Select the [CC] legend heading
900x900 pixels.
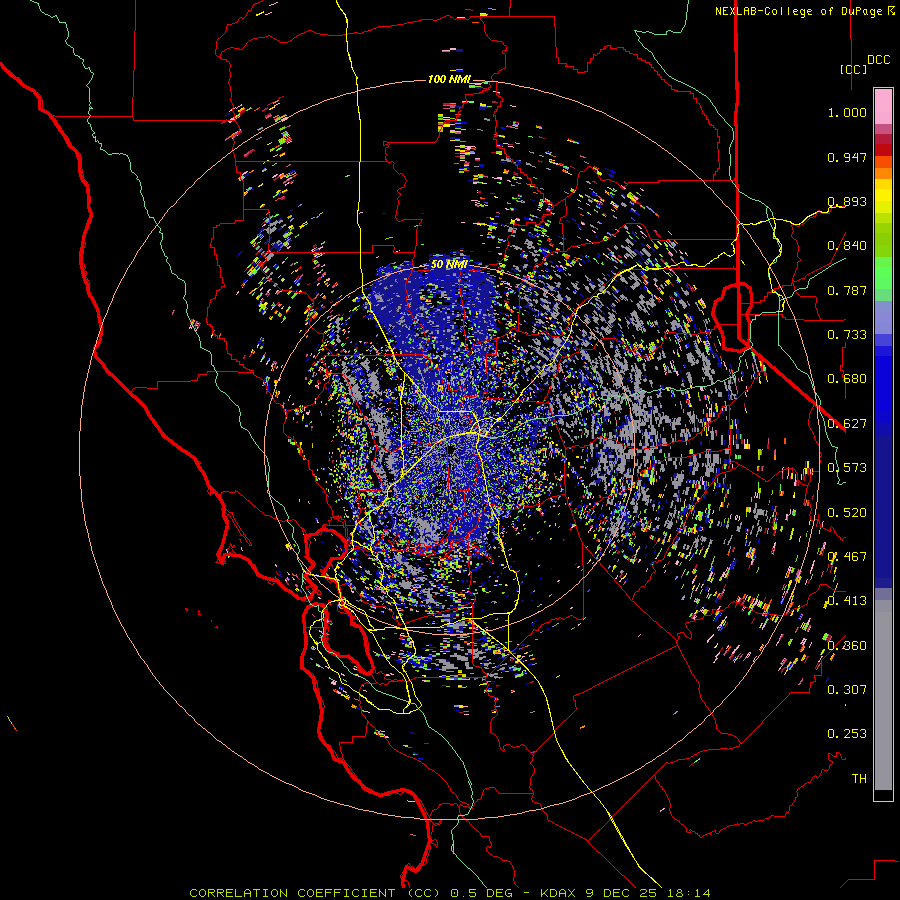854,69
